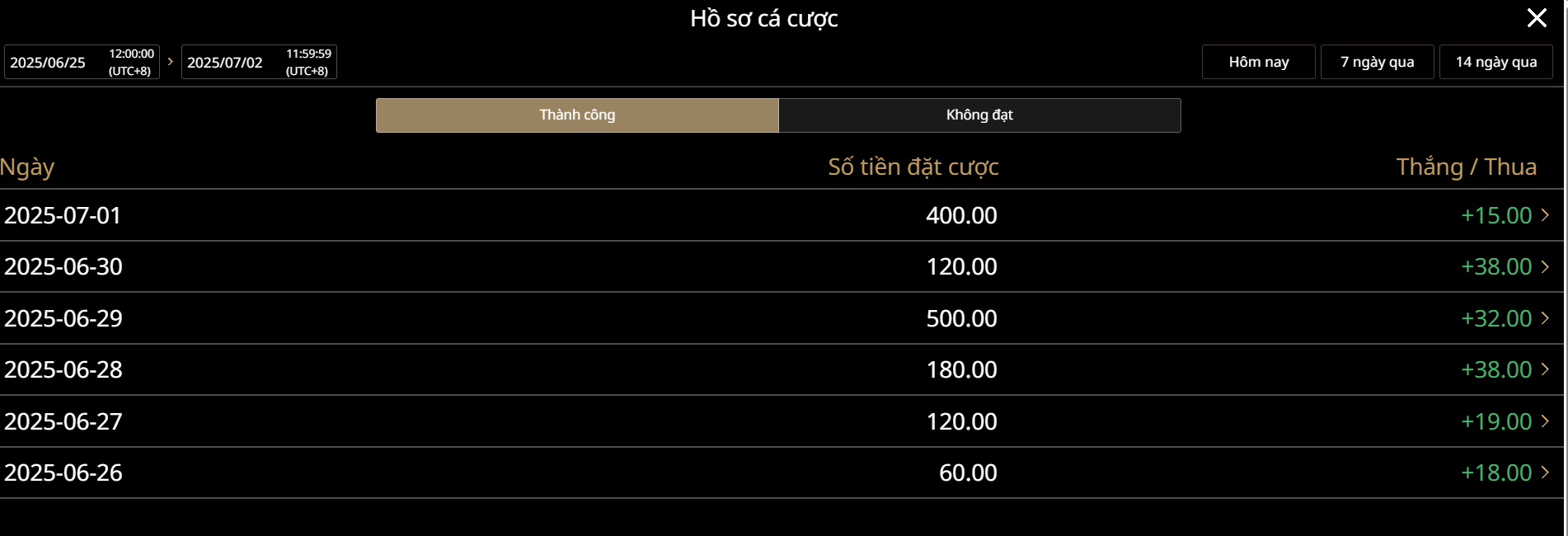Open details arrow for 2025-06-26
The width and height of the screenshot is (1568, 536).
click(x=1545, y=473)
